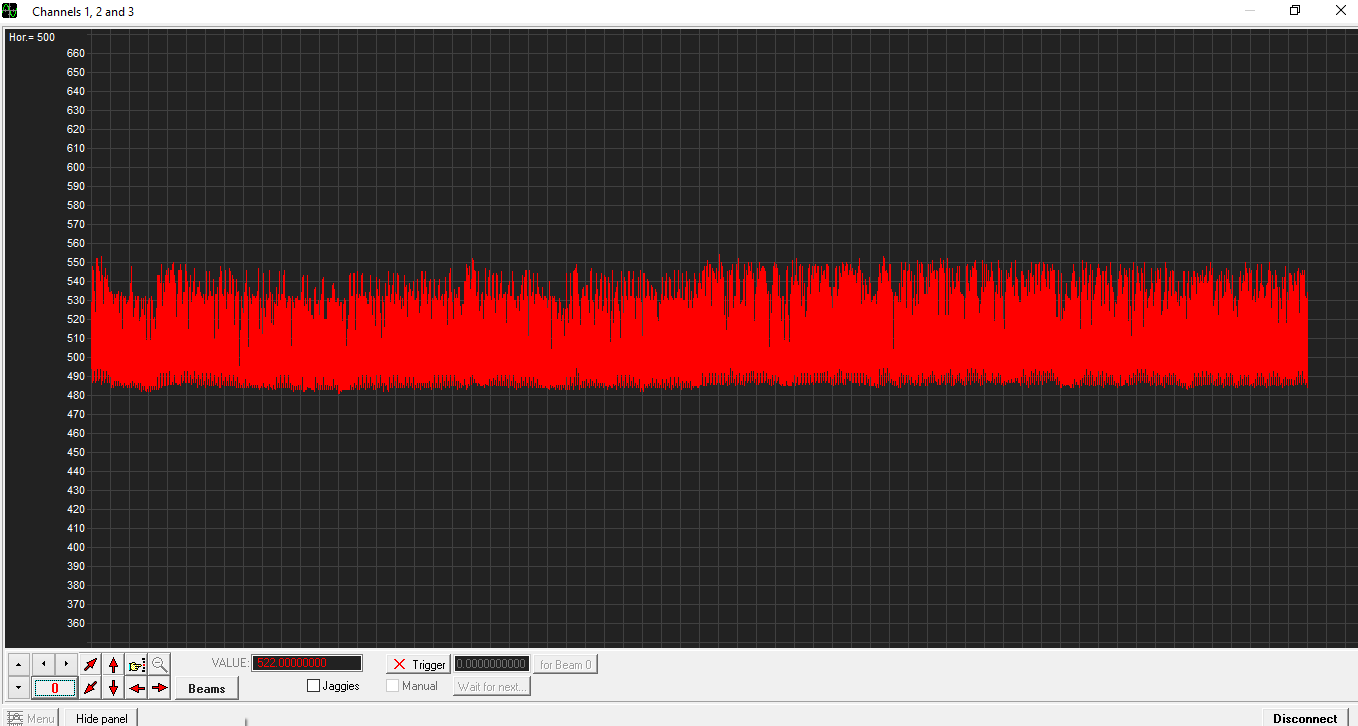Open the Menu button

coord(31,718)
